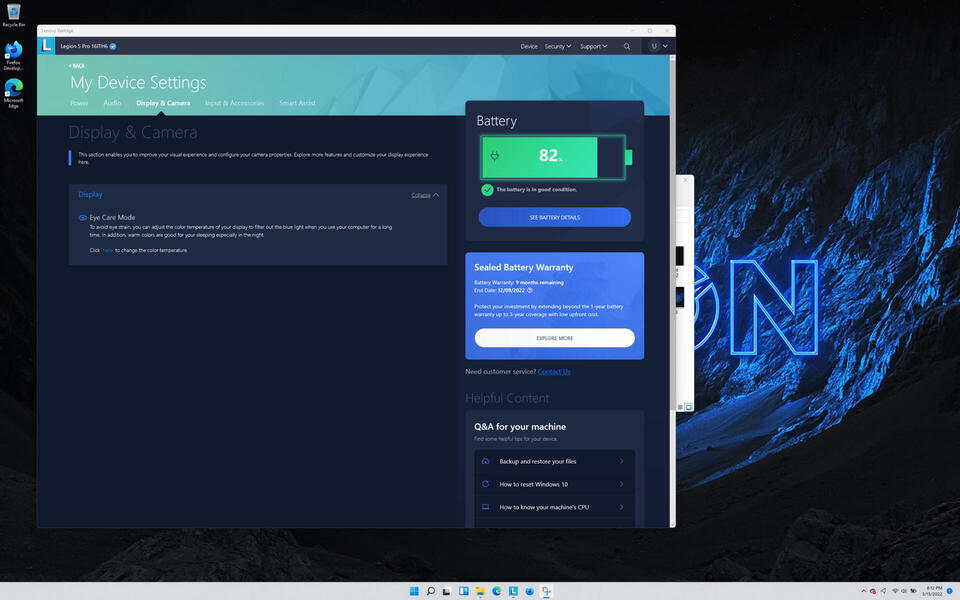
Task: Open the taskbar clock and date
Action: [934, 591]
